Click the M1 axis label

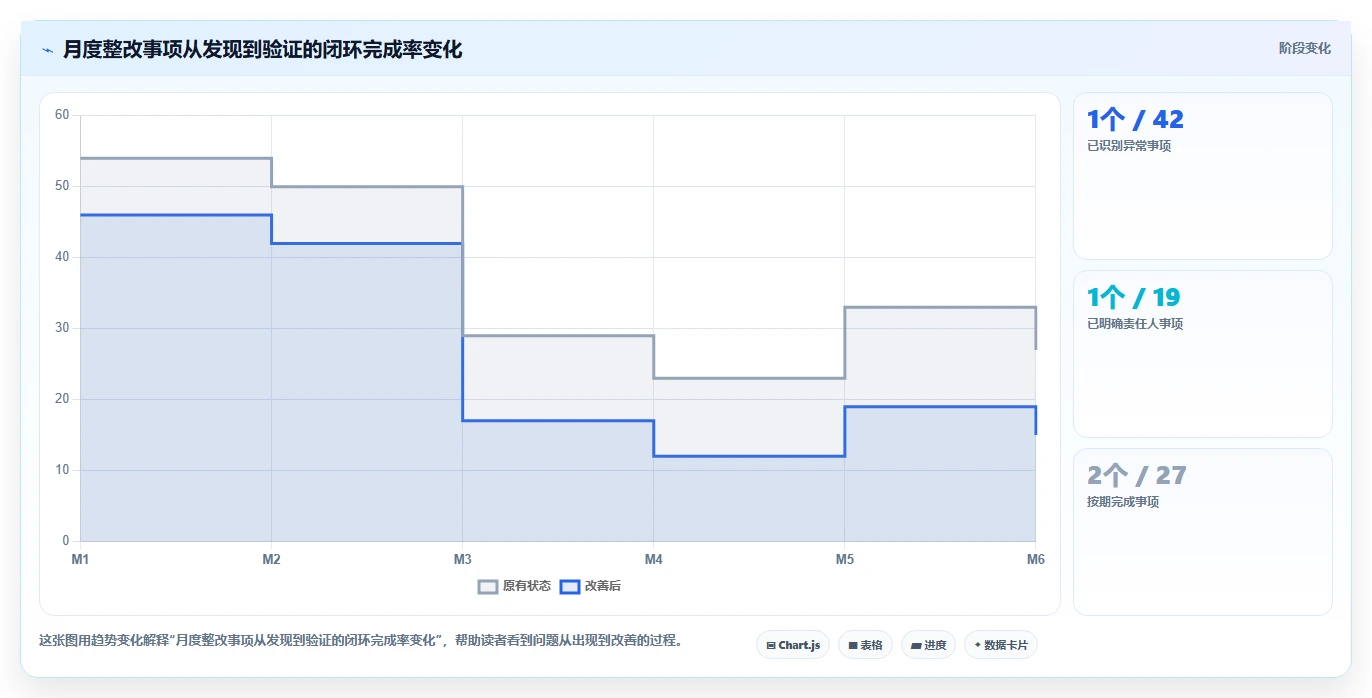[80, 559]
